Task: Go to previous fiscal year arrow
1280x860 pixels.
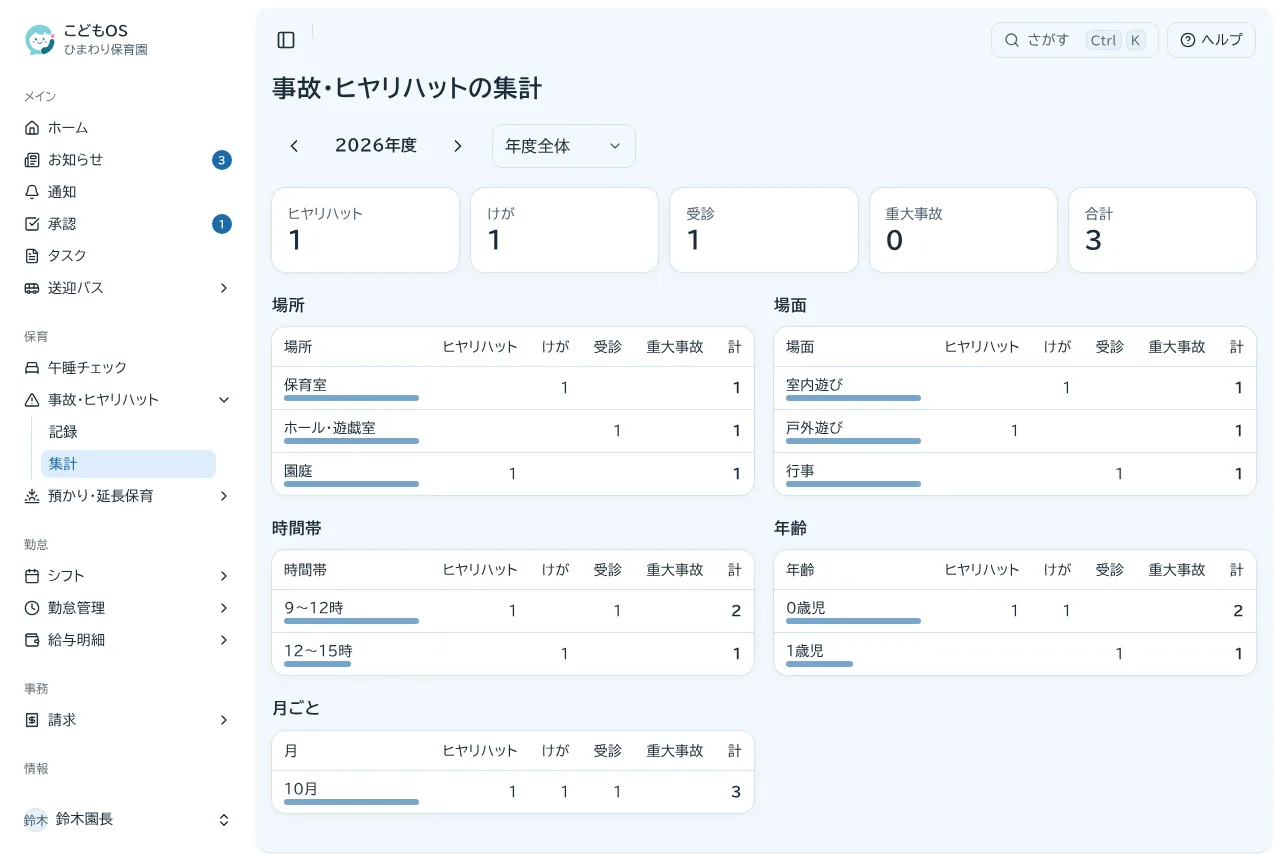Action: (x=294, y=146)
